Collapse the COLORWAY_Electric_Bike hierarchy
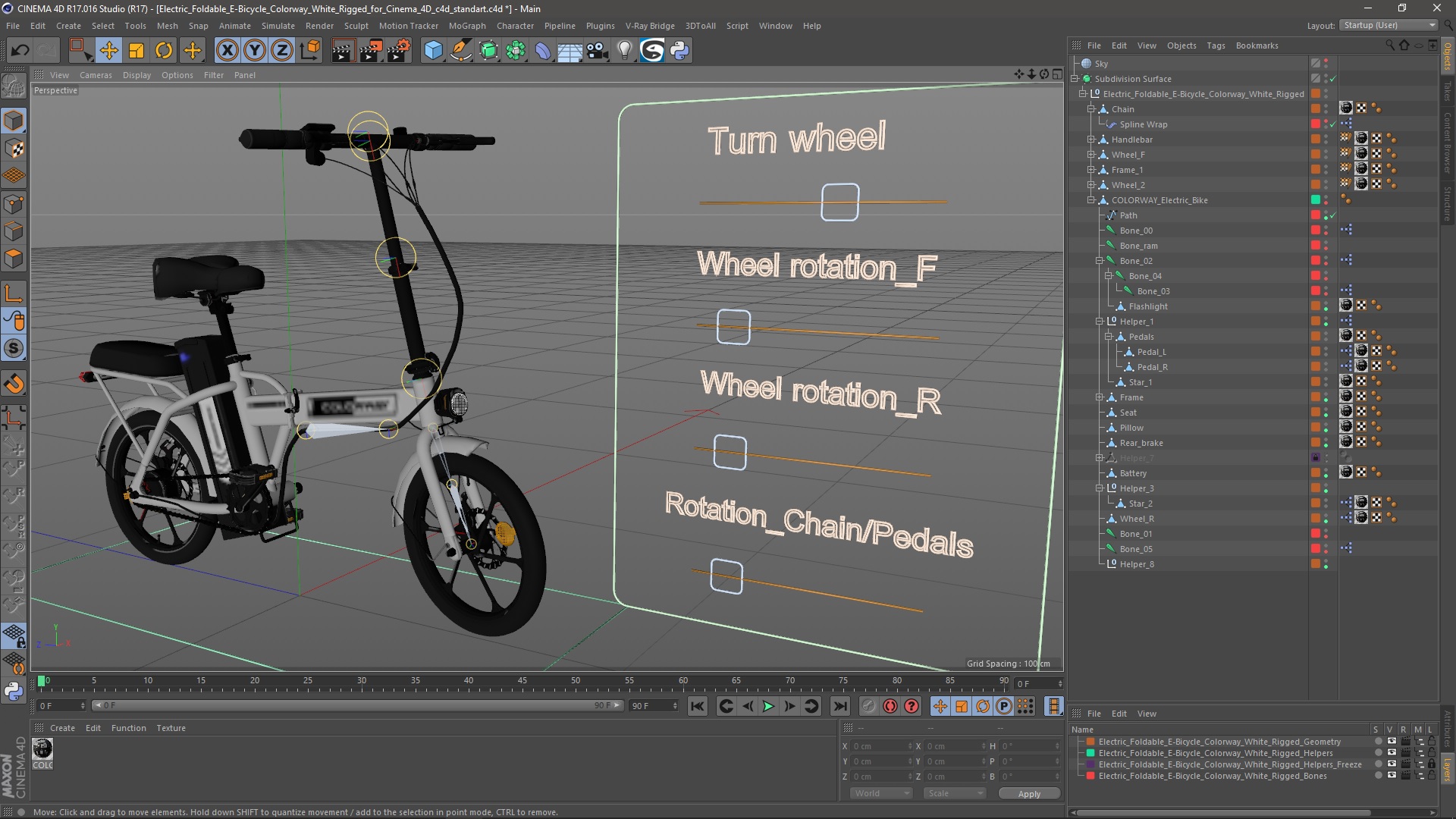 tap(1091, 200)
